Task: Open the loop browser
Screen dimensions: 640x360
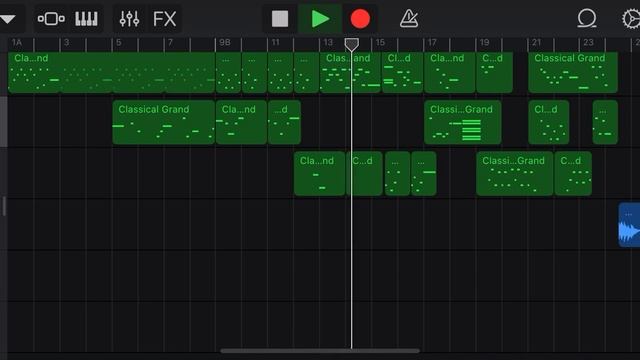Action: click(587, 19)
